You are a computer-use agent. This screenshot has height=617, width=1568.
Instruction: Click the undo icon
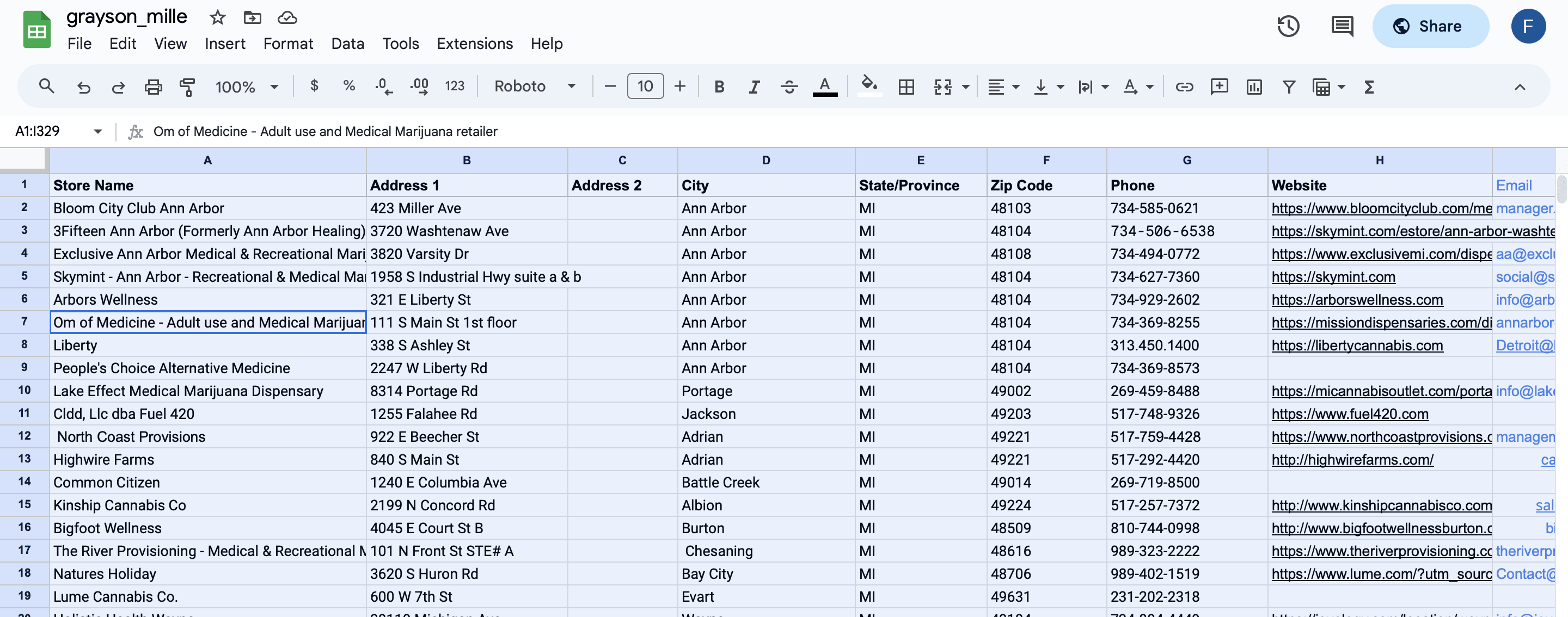coord(79,86)
